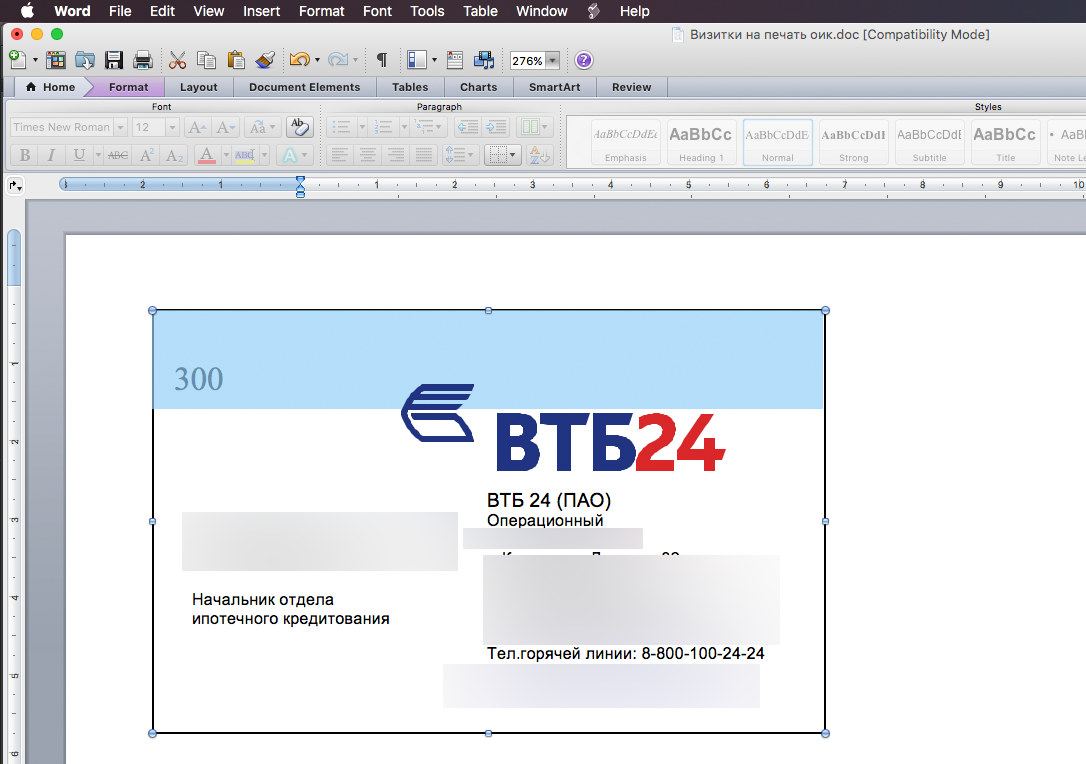The height and width of the screenshot is (764, 1086).
Task: Open Help via purple question mark
Action: pos(584,60)
